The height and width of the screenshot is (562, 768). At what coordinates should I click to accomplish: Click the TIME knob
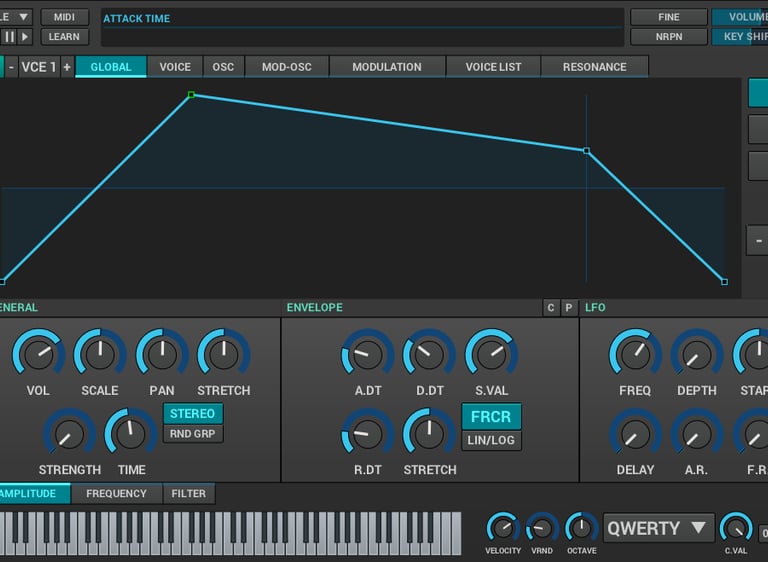point(131,434)
